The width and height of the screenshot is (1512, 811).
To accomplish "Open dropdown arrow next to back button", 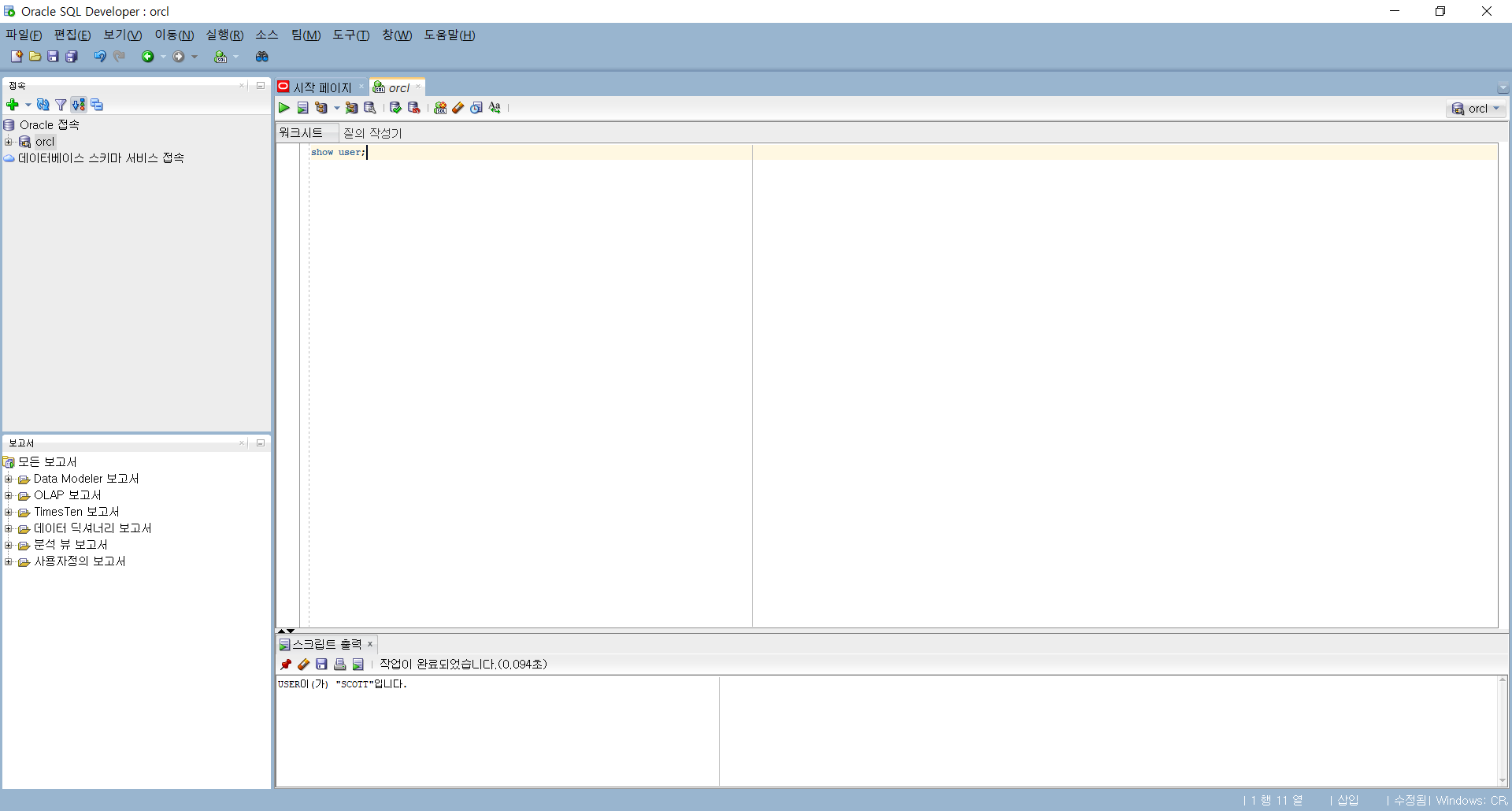I will click(x=163, y=57).
